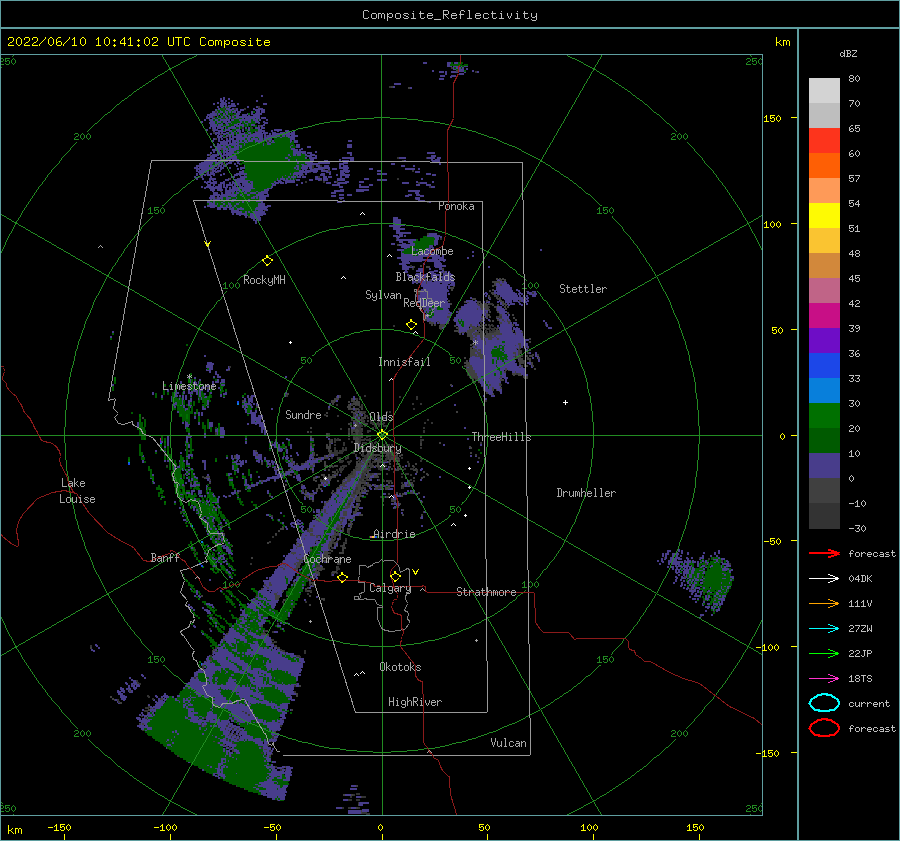Viewport: 900px width, 841px height.
Task: Click the Sylvan label
Action: [x=383, y=295]
